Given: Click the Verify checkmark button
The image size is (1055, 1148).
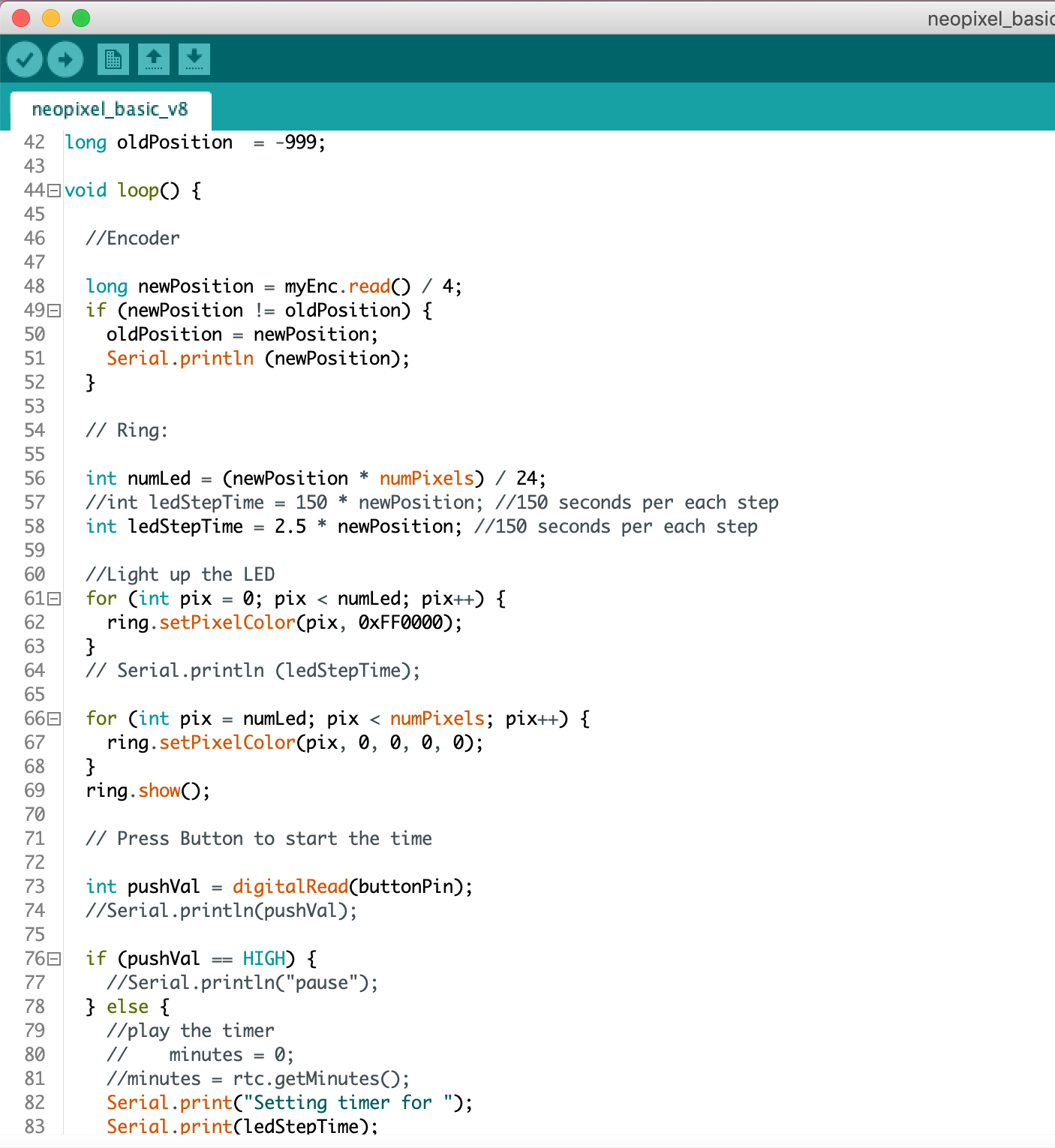Looking at the screenshot, I should tap(25, 59).
